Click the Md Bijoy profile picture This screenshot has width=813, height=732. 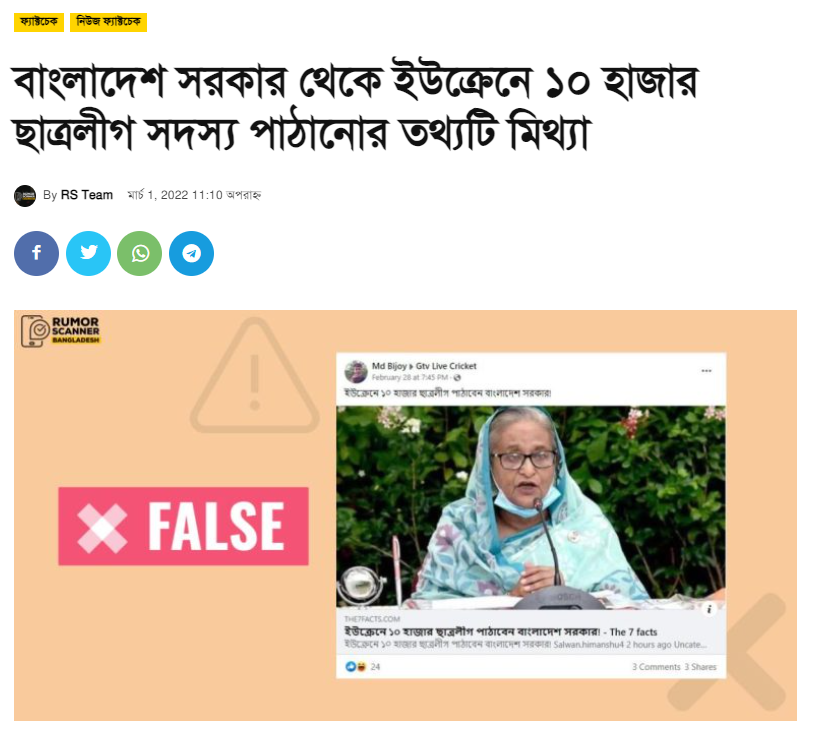click(356, 371)
